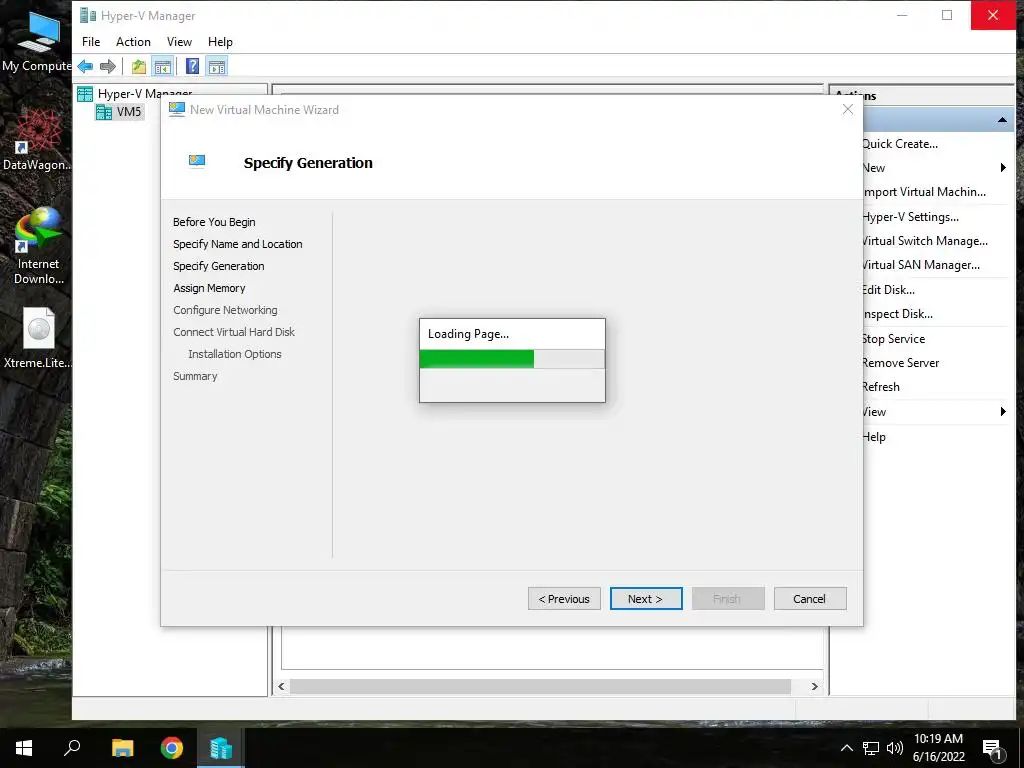Click Refresh in Actions pane
The width and height of the screenshot is (1024, 768).
[x=881, y=387]
